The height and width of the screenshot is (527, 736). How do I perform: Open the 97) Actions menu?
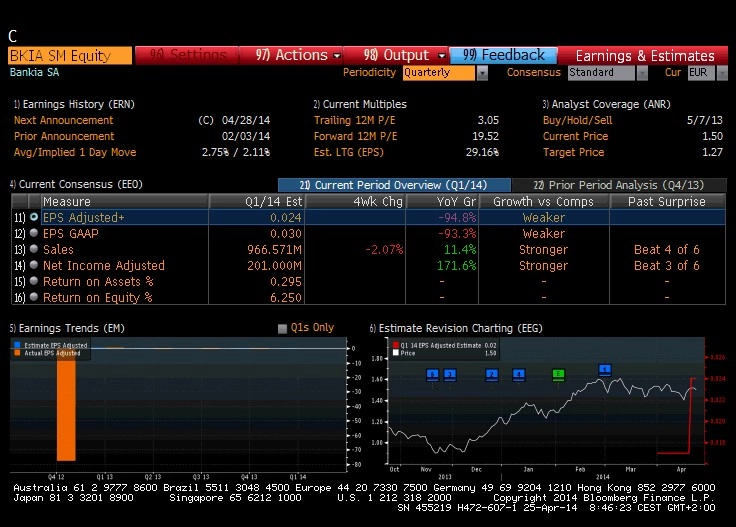(x=291, y=55)
